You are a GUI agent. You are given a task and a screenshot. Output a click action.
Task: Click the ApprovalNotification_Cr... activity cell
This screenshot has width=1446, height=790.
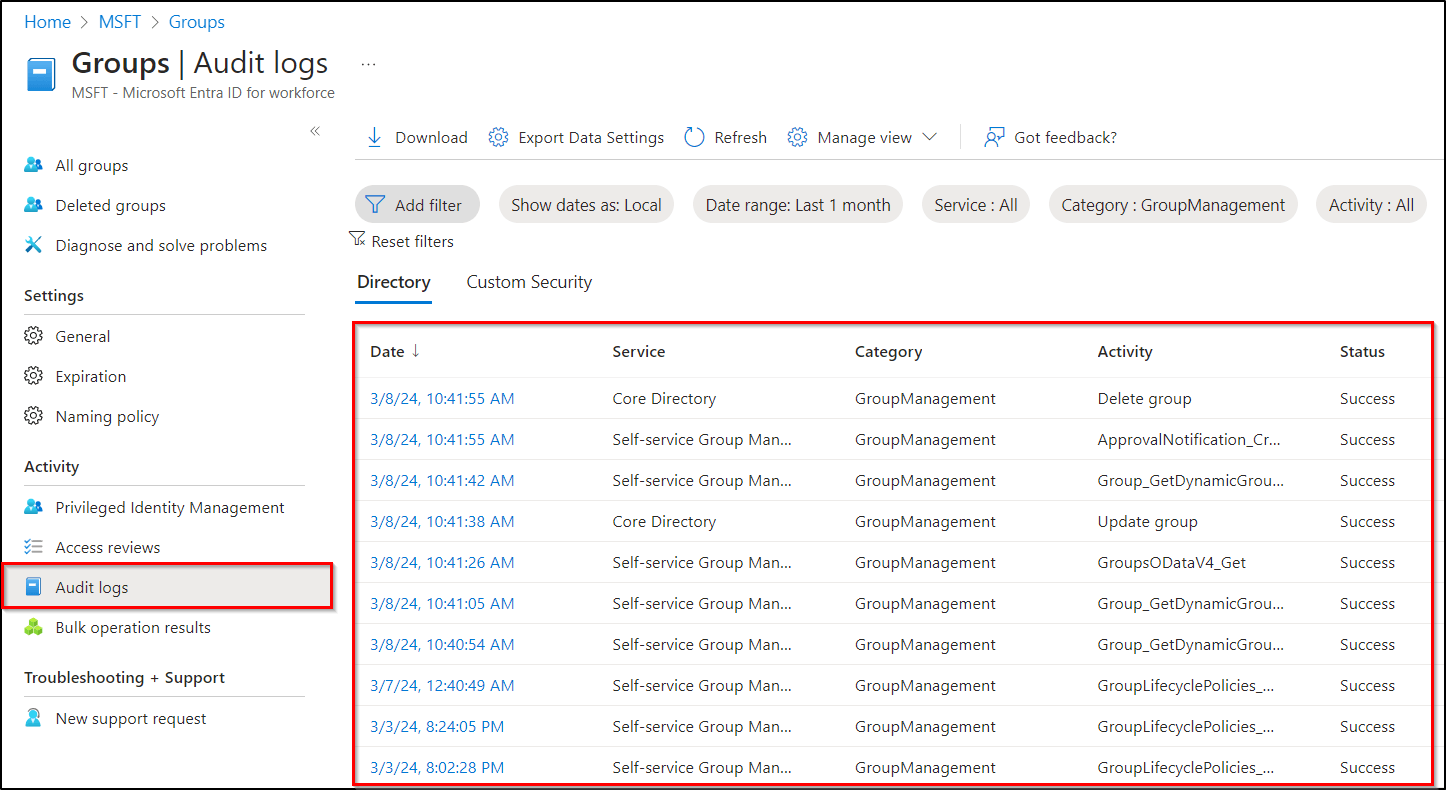(x=1189, y=439)
